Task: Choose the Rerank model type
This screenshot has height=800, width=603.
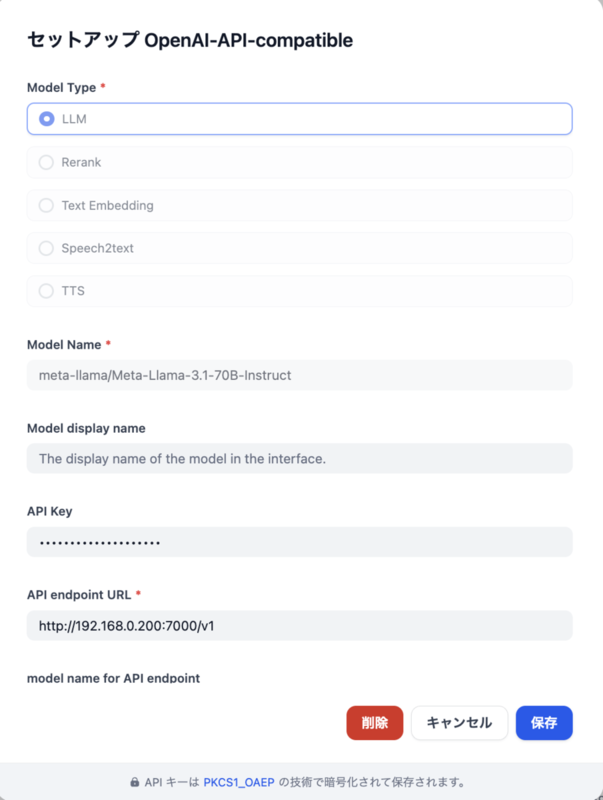Action: point(299,162)
